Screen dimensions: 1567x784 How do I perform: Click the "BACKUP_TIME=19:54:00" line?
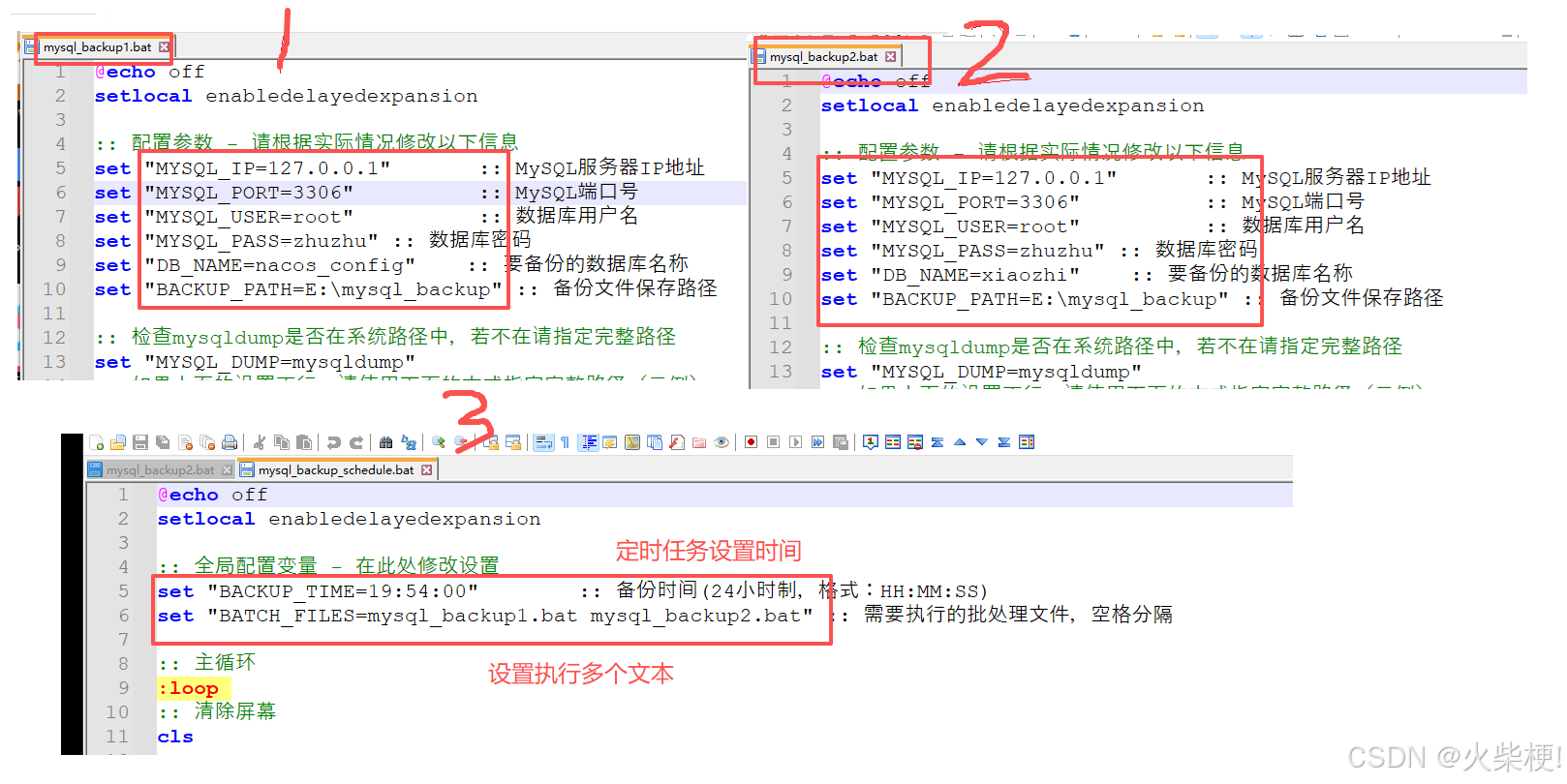pos(344,591)
